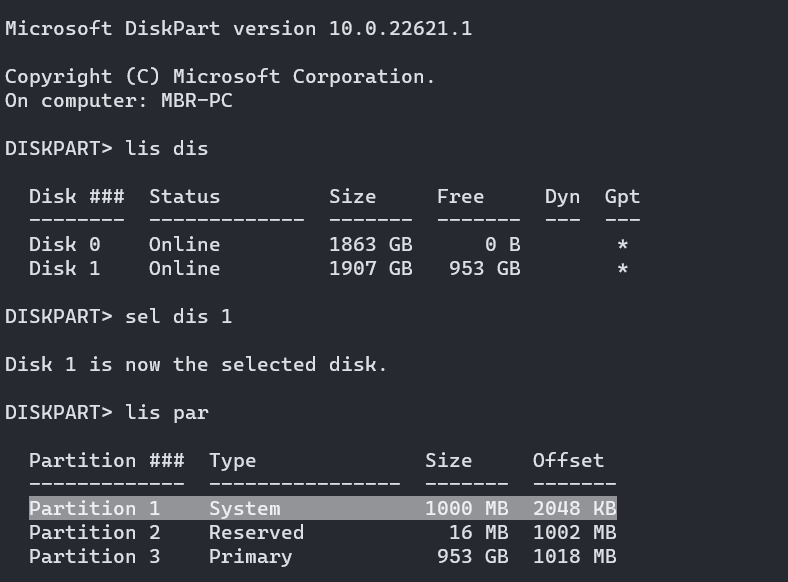
Task: Click the '1000 MB' partition size
Action: click(x=467, y=509)
